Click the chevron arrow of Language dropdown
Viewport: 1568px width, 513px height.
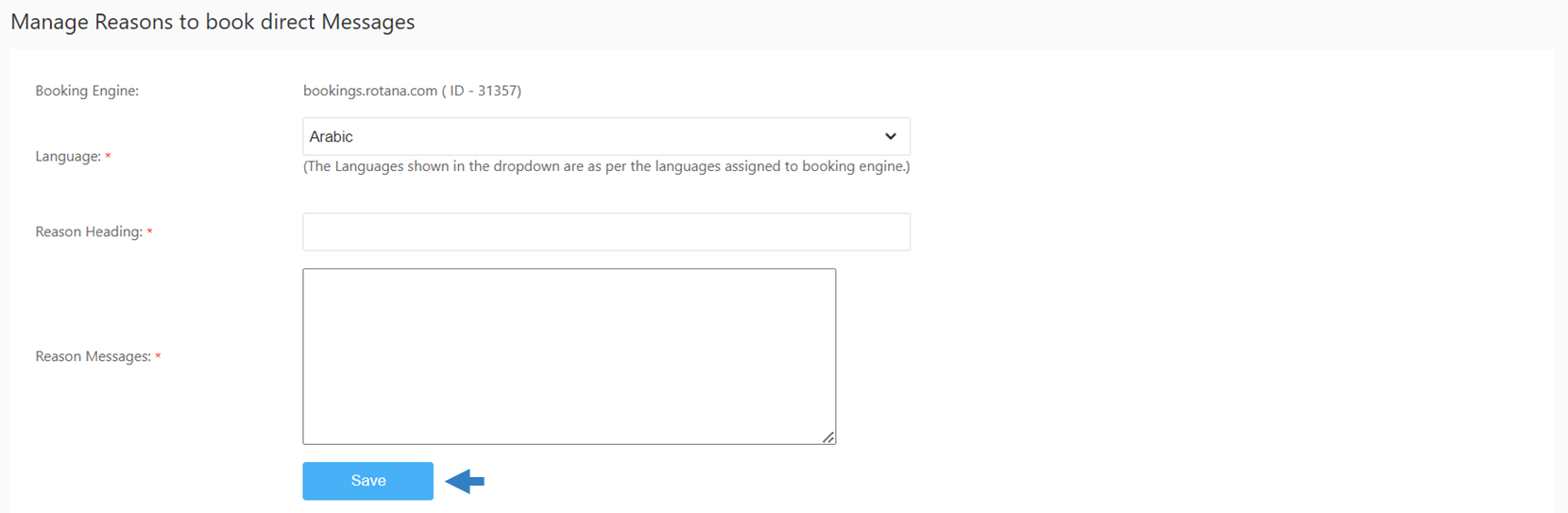point(890,136)
